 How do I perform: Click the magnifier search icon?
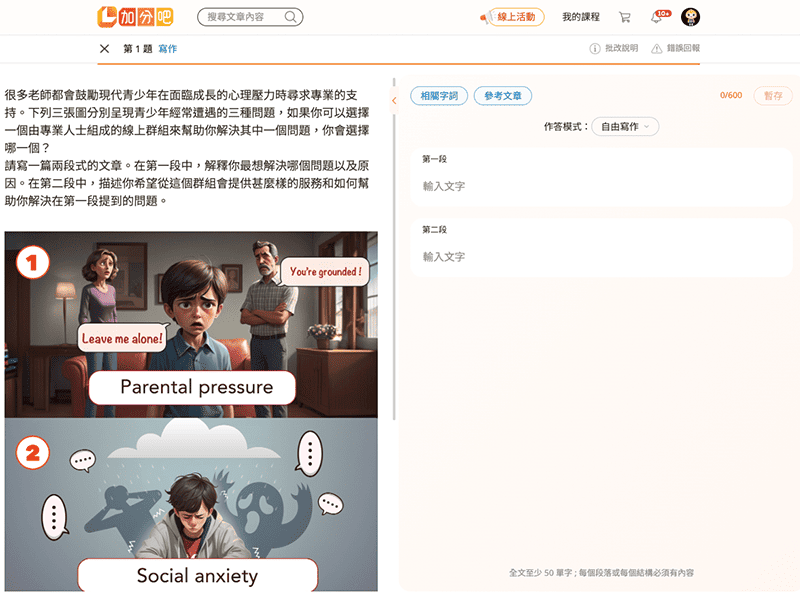pos(290,17)
